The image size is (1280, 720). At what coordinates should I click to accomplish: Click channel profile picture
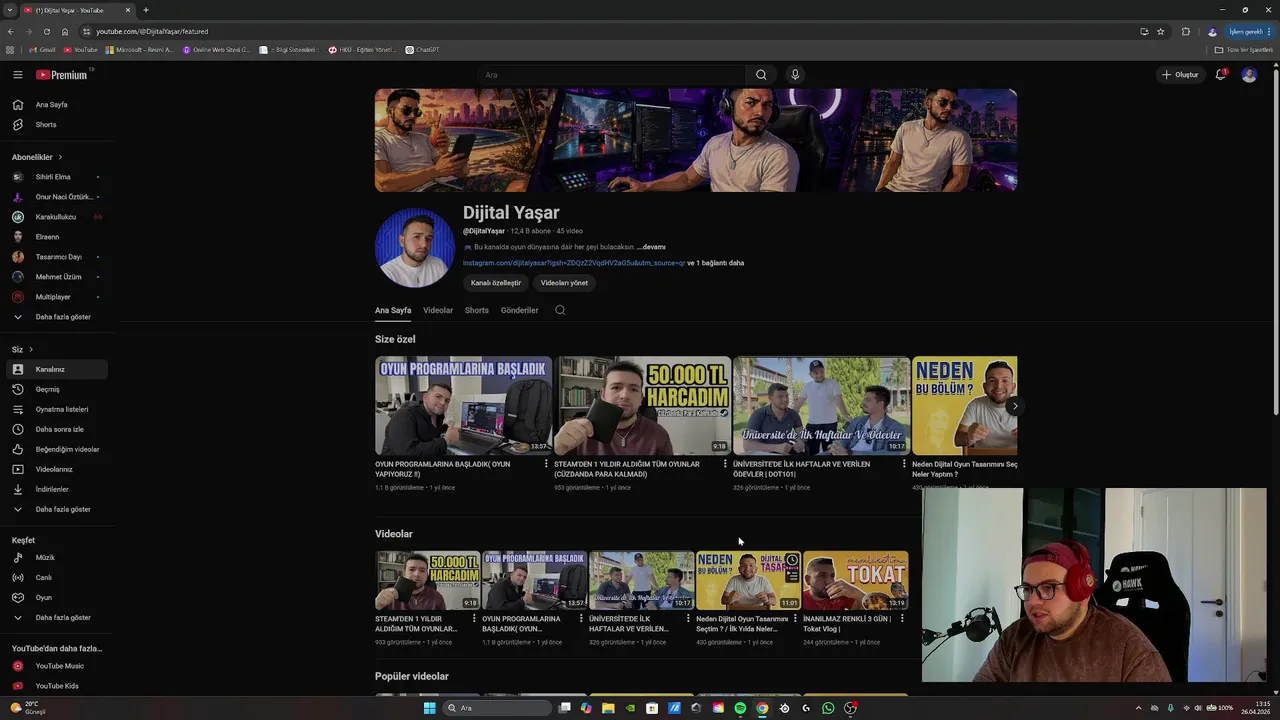click(x=415, y=248)
